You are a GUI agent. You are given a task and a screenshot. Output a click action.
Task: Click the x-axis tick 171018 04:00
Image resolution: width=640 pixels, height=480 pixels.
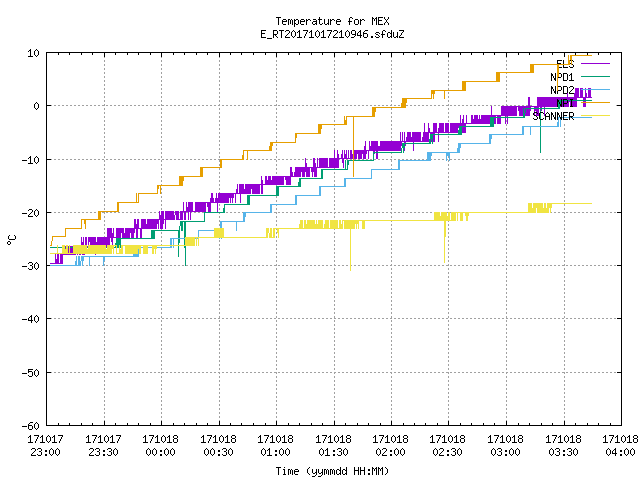point(620,445)
